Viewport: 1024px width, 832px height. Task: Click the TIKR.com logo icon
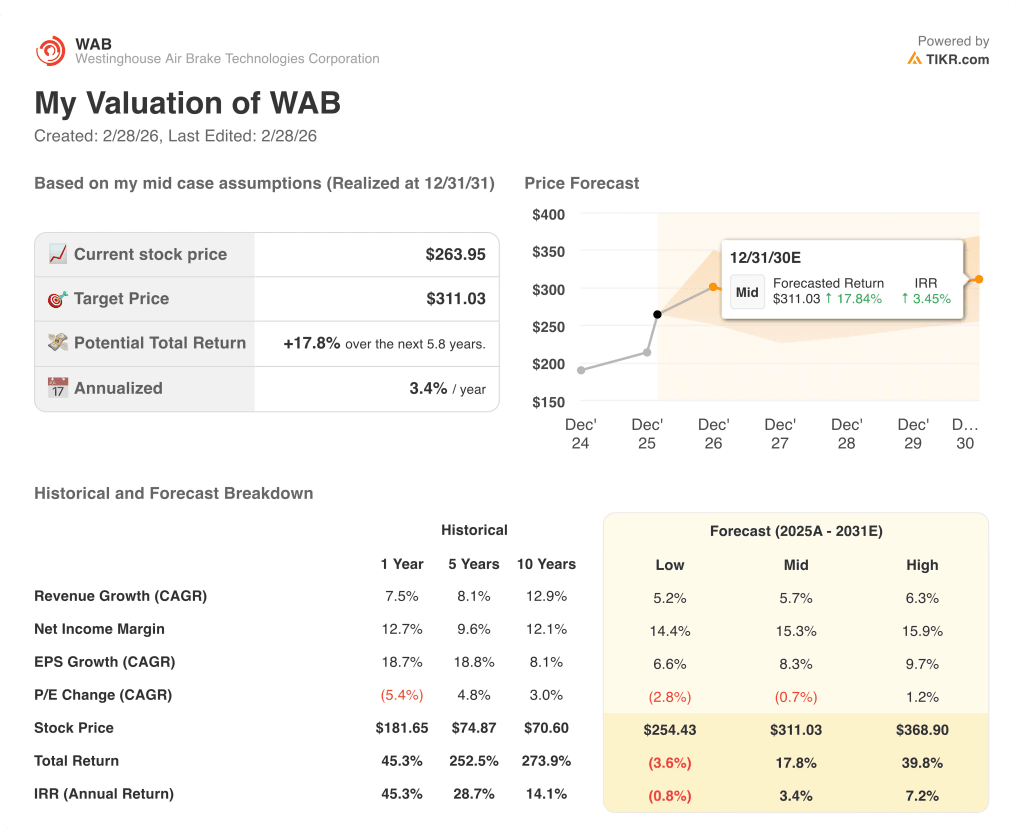pos(914,59)
